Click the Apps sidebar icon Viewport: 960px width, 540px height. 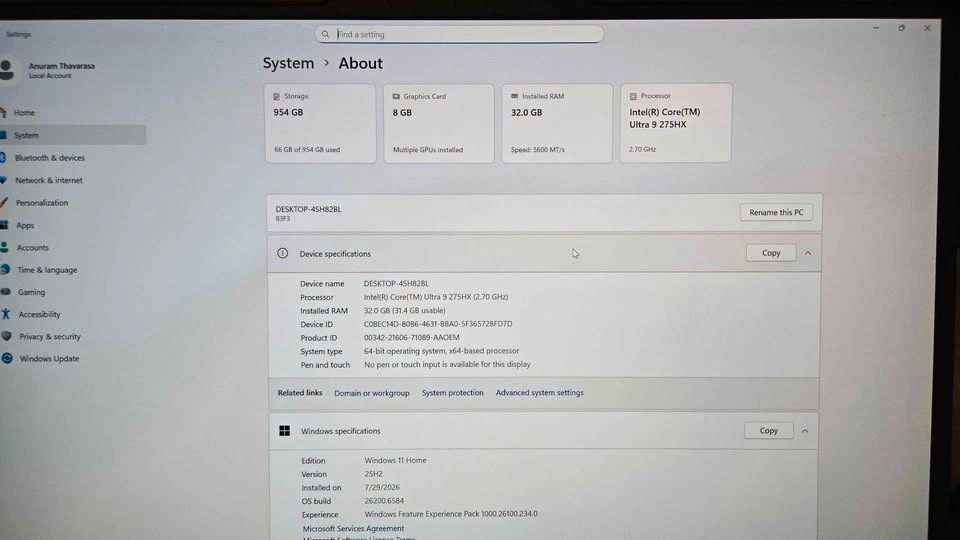coord(4,225)
